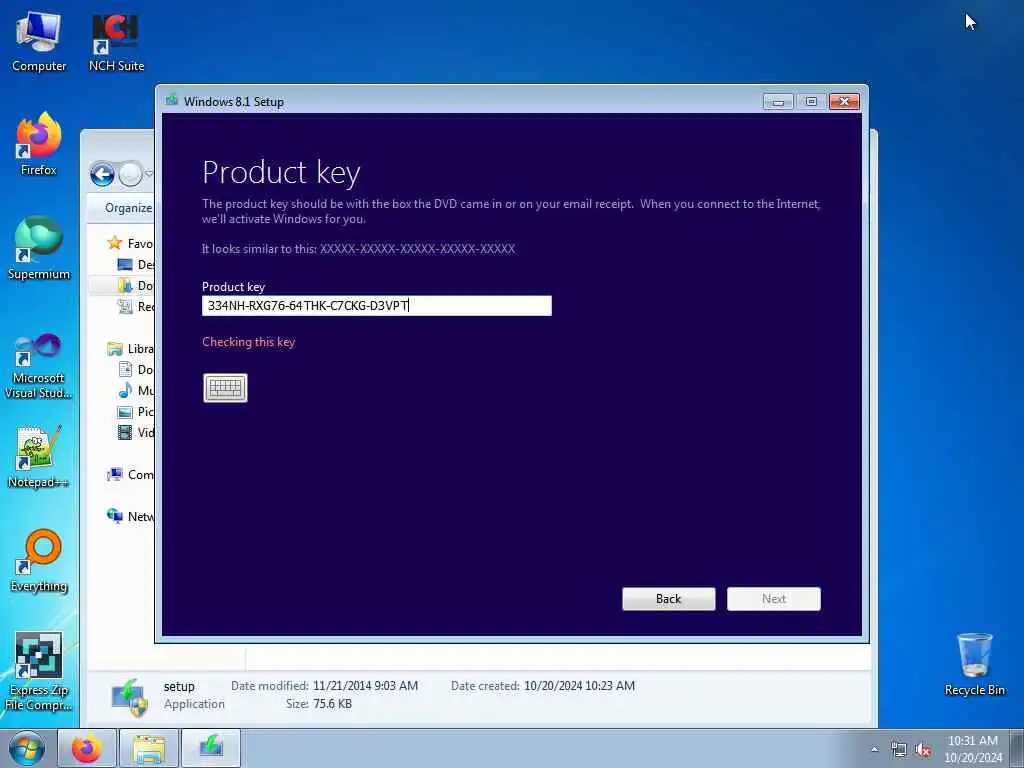Select the Documents library in sidebar

pos(136,370)
